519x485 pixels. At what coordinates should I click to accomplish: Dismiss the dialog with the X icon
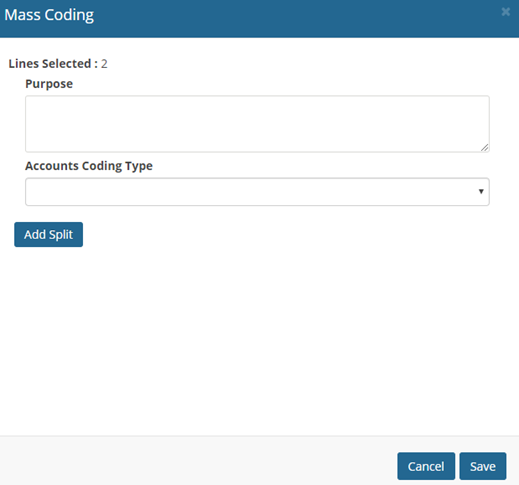505,12
